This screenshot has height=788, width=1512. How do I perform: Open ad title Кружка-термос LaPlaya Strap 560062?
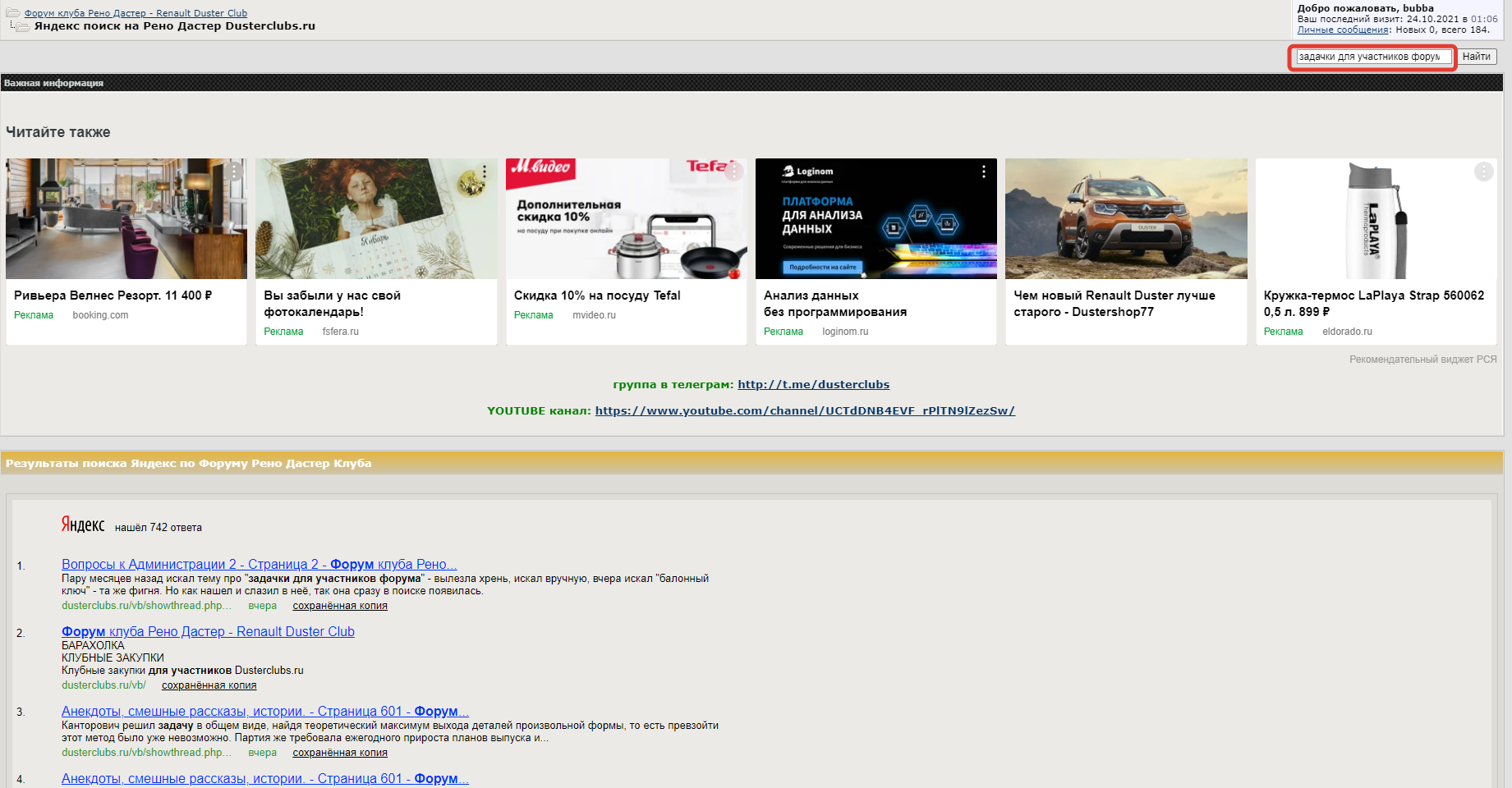tap(1374, 304)
